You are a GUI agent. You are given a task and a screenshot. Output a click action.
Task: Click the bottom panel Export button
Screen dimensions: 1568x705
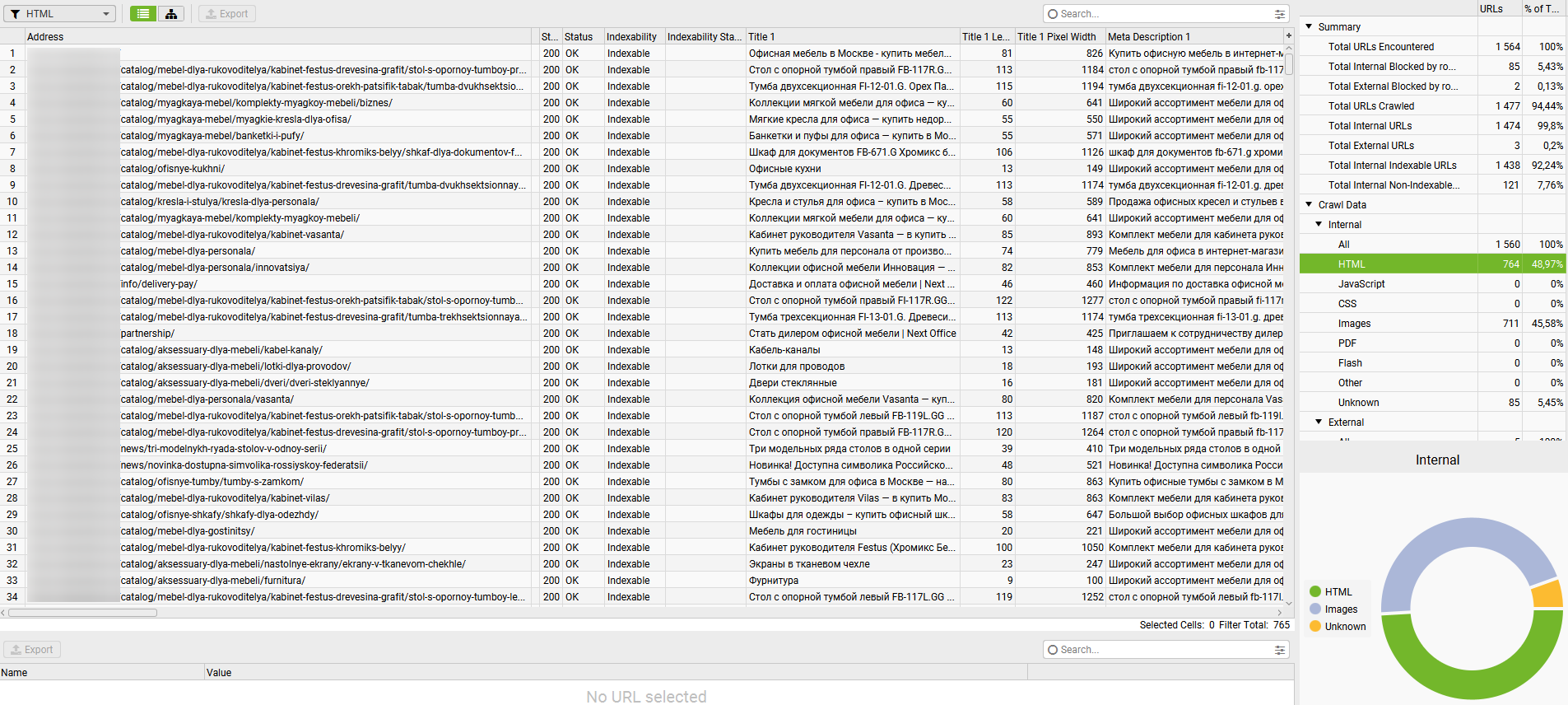click(x=32, y=650)
